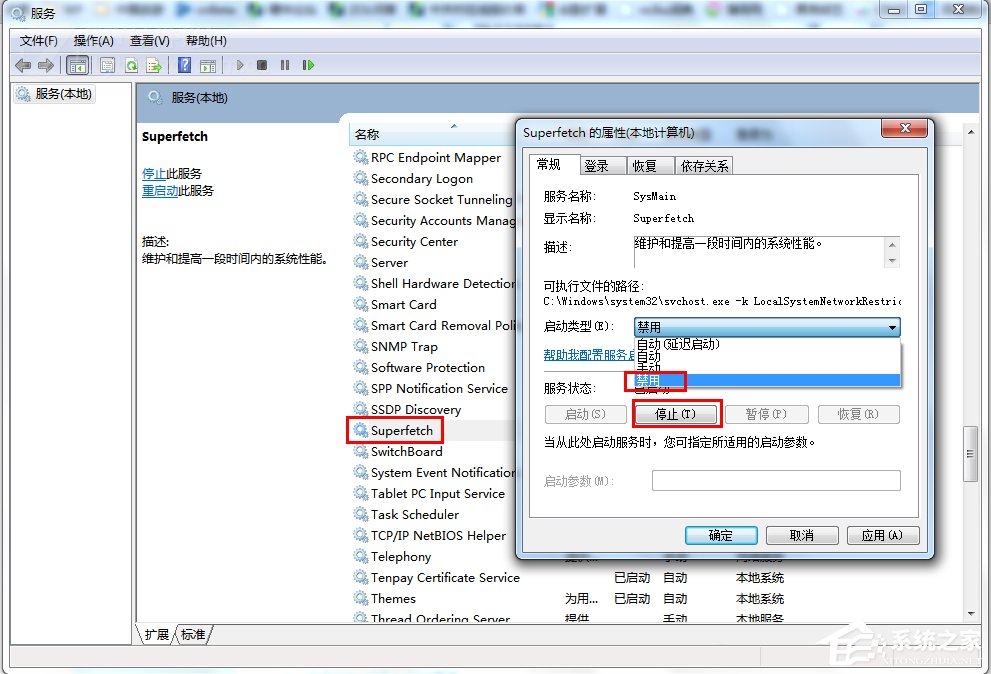Click the Forward navigation arrow in the toolbar

pos(44,64)
